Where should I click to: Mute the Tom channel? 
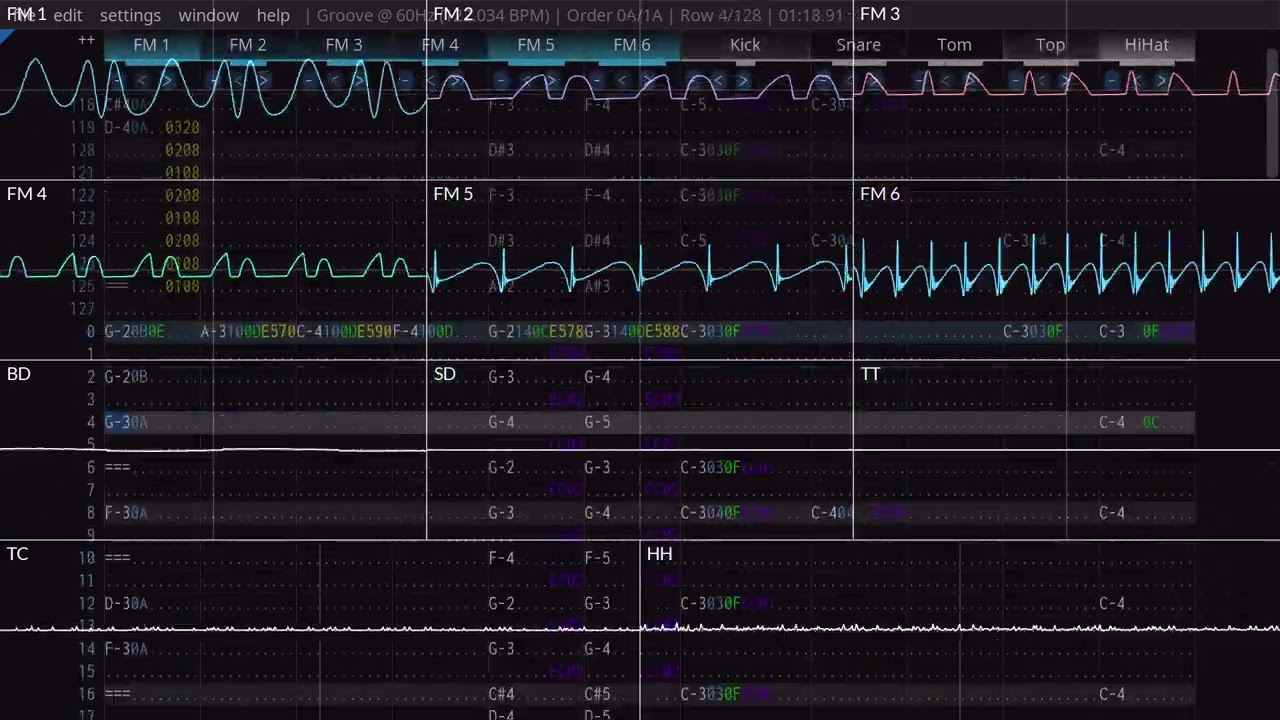click(954, 45)
